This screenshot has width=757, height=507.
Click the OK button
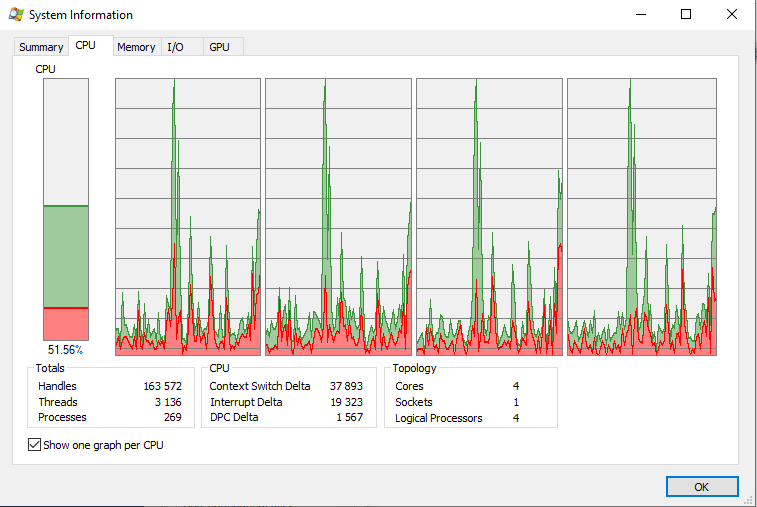(702, 487)
